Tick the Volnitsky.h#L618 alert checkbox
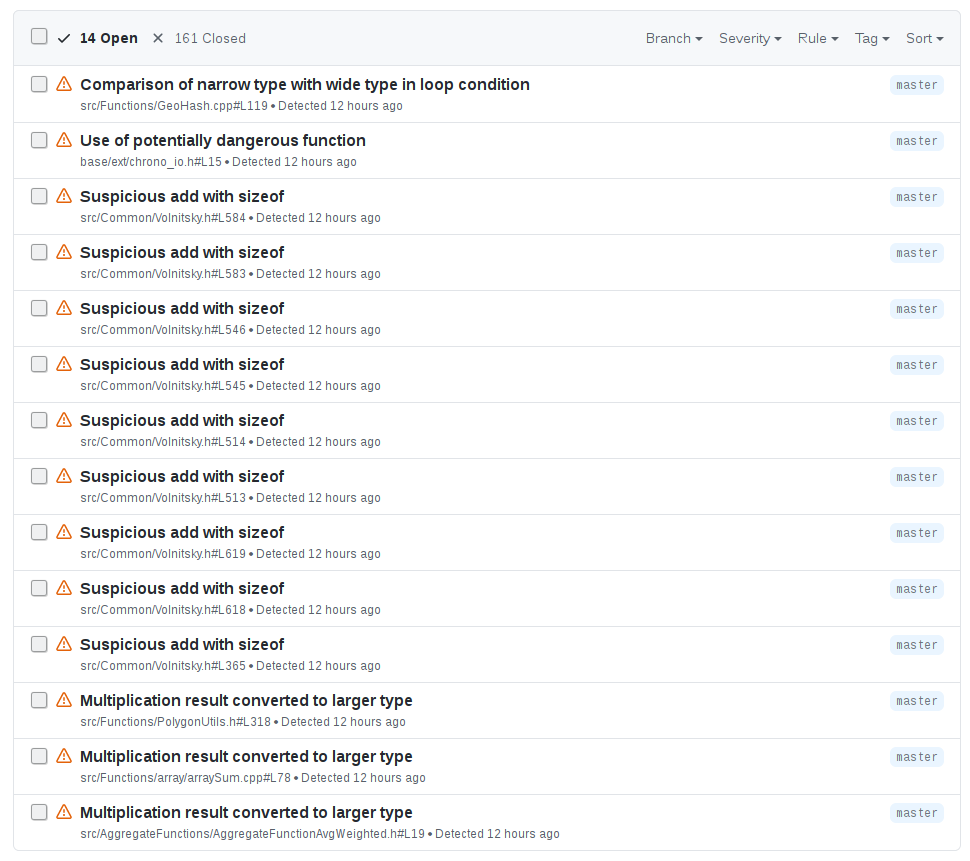This screenshot has height=861, width=970. coord(39,588)
